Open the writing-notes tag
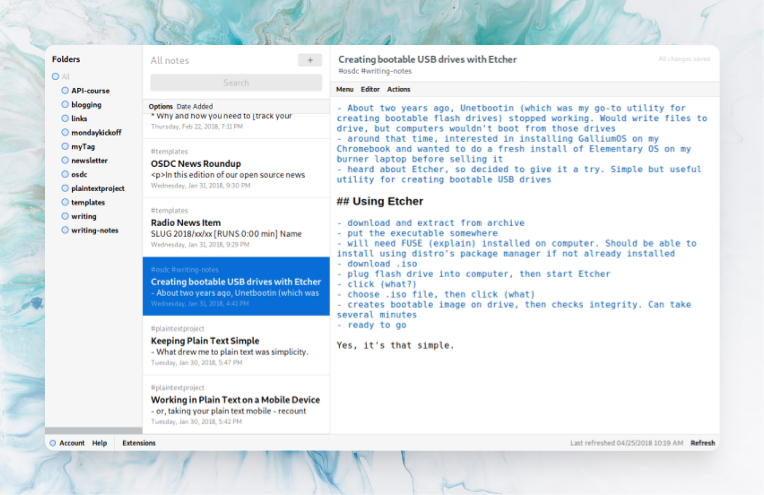 coord(93,230)
